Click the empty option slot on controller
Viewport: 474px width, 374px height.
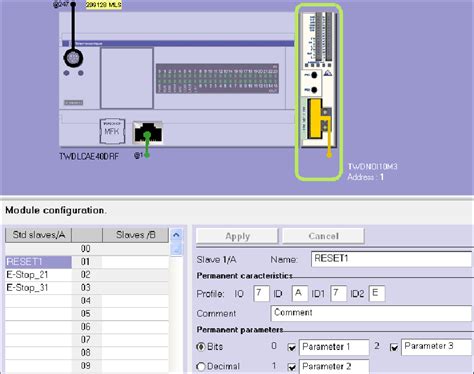pyautogui.click(x=127, y=78)
